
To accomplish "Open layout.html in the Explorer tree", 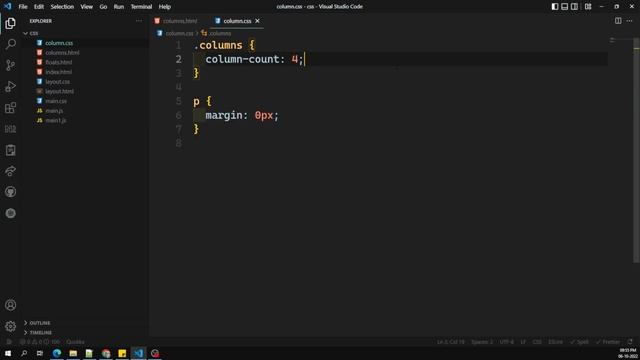I will pyautogui.click(x=60, y=91).
